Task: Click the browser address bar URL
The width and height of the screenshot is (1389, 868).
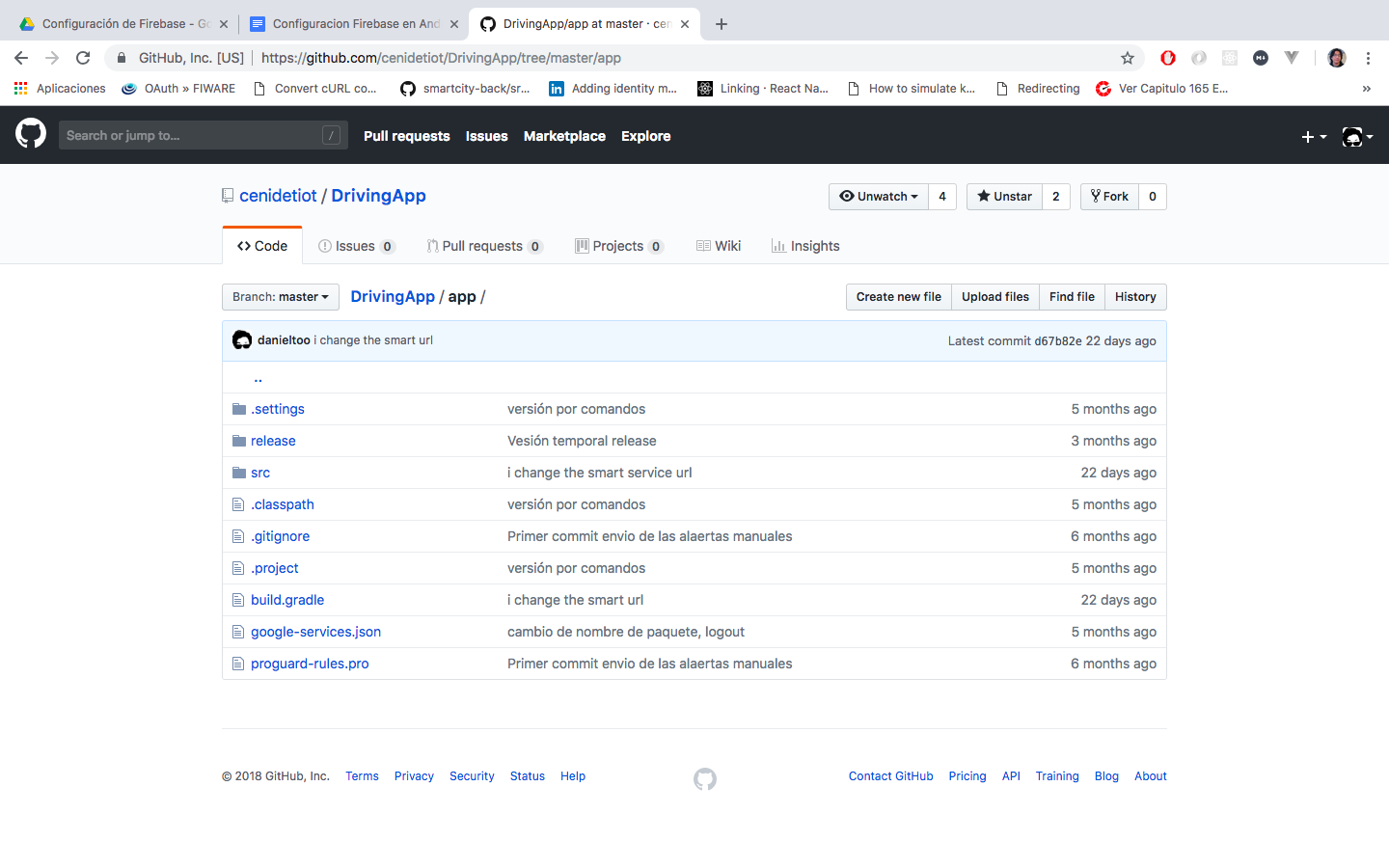Action: tap(441, 58)
